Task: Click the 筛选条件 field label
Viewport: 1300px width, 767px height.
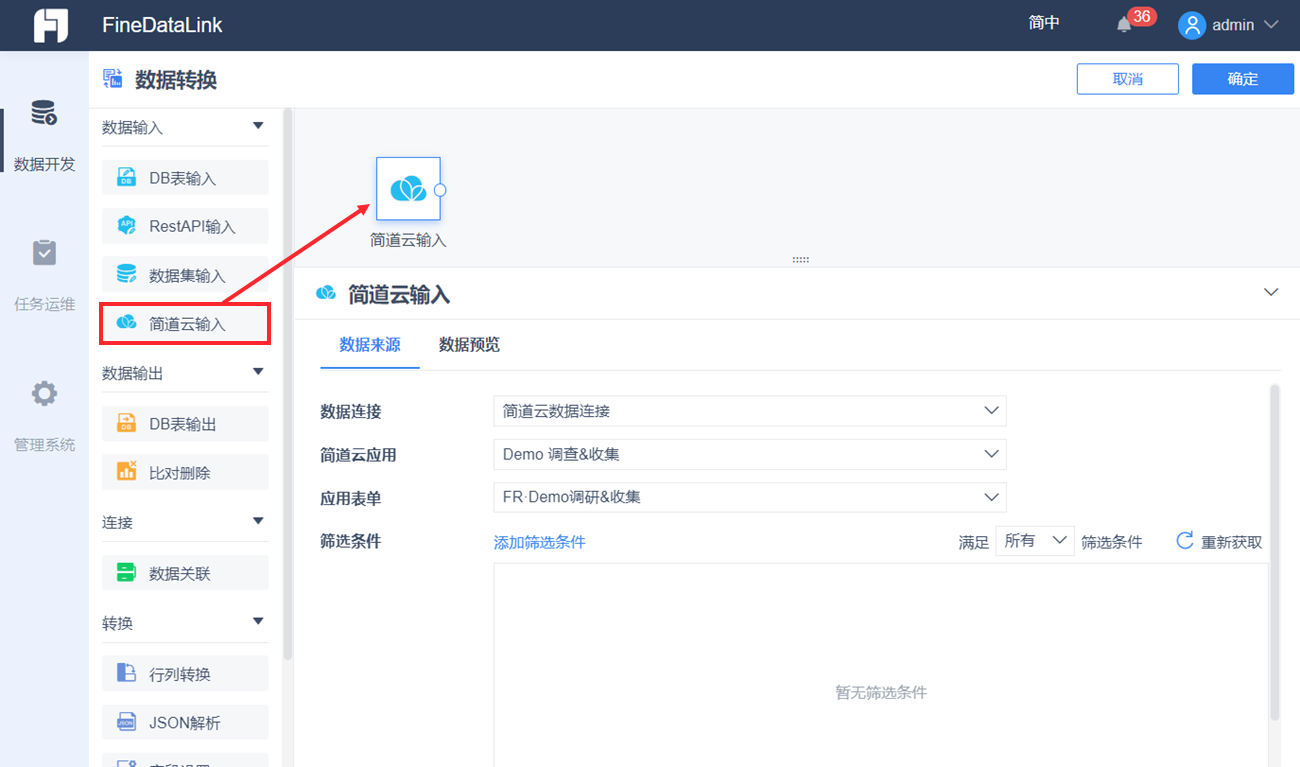Action: pyautogui.click(x=351, y=541)
